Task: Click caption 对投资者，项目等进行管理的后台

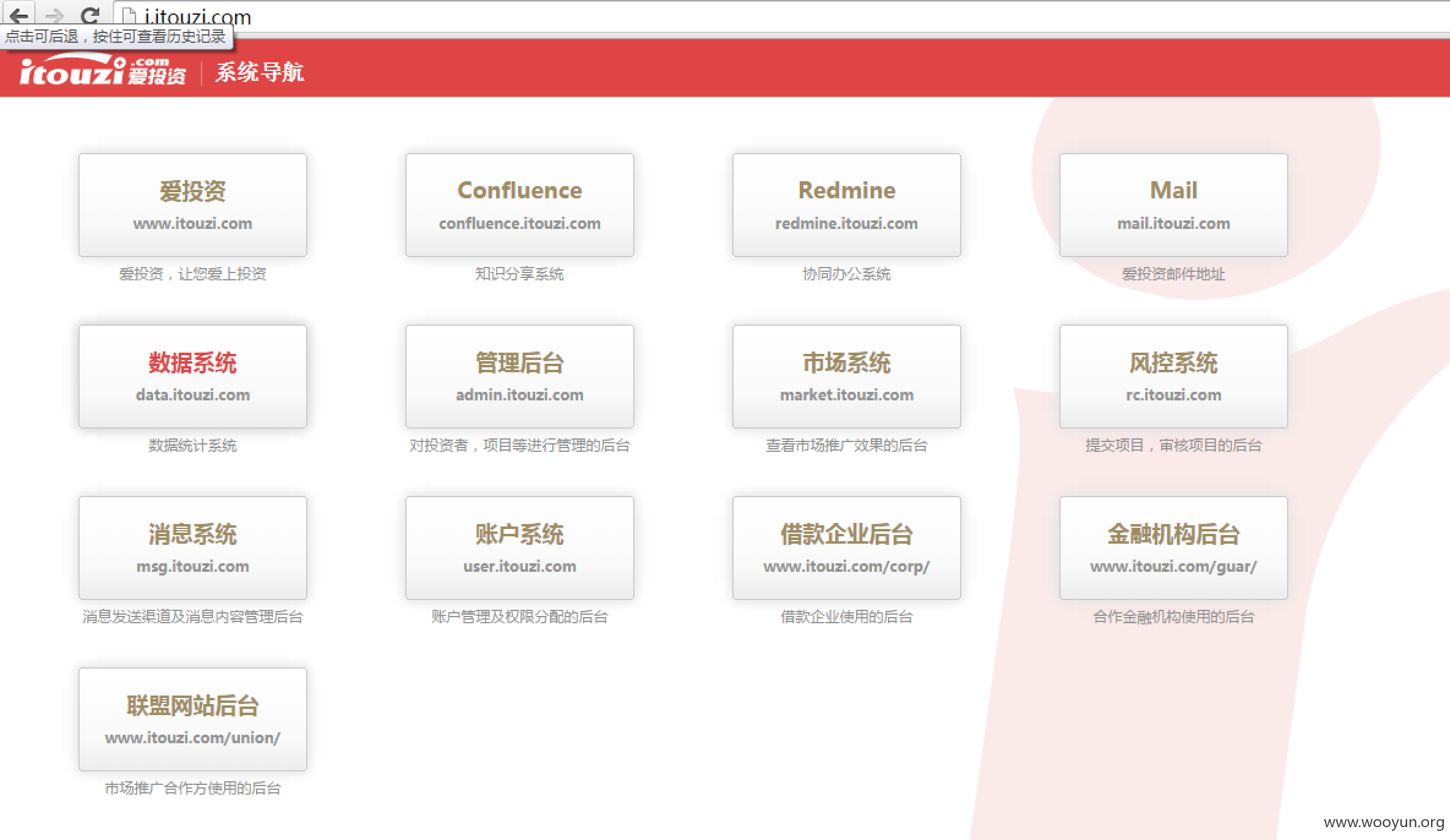Action: (520, 445)
